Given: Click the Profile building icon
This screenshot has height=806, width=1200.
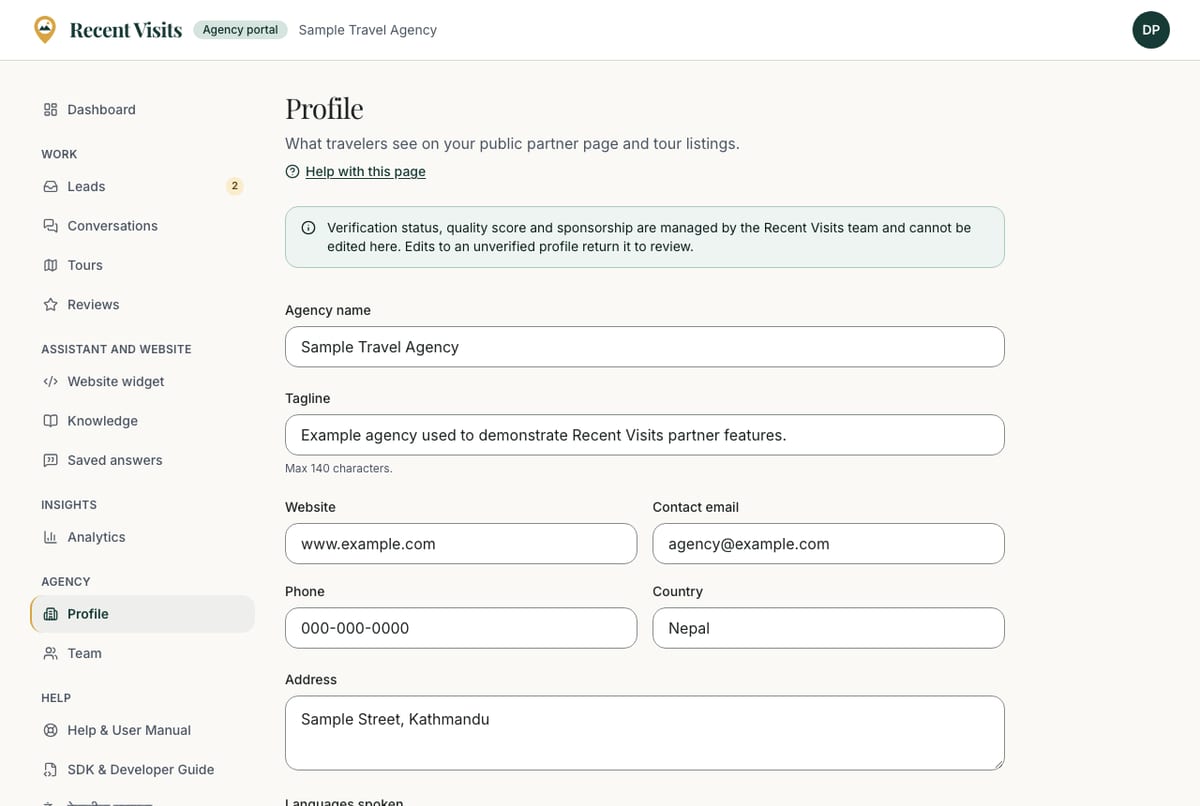Looking at the screenshot, I should 50,614.
